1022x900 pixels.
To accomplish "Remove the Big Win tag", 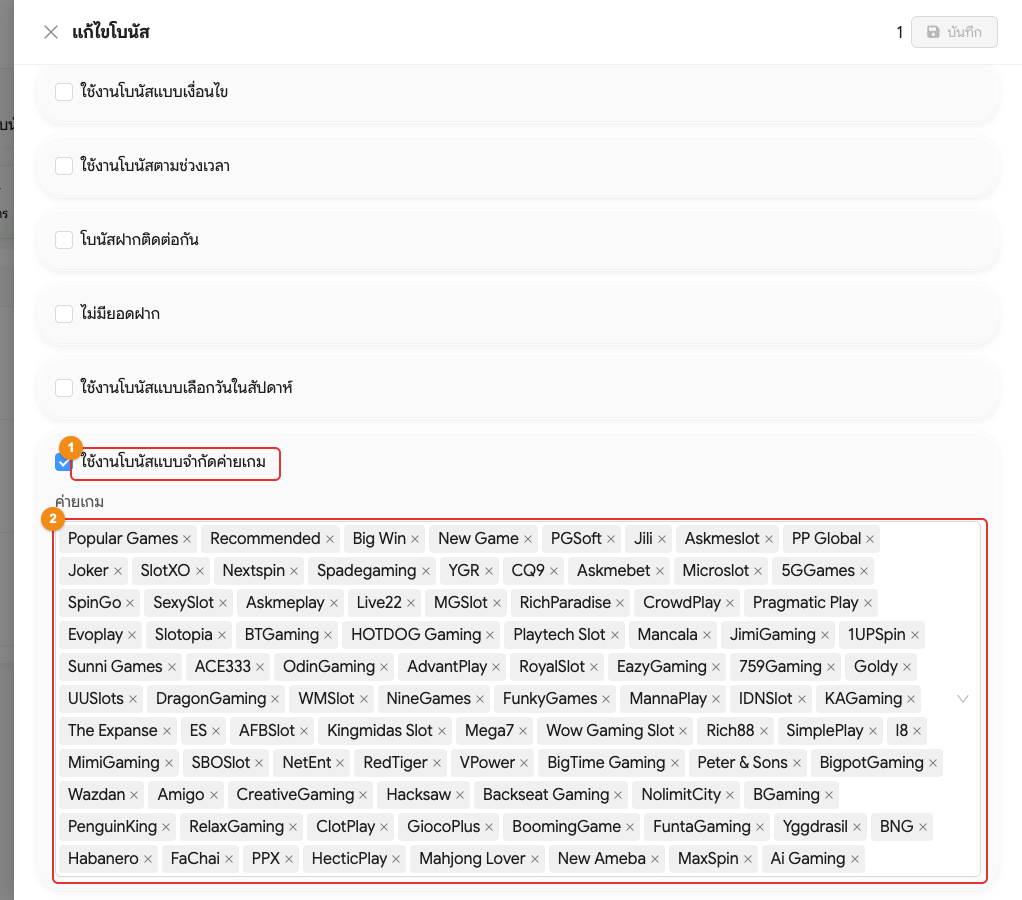I will point(415,539).
